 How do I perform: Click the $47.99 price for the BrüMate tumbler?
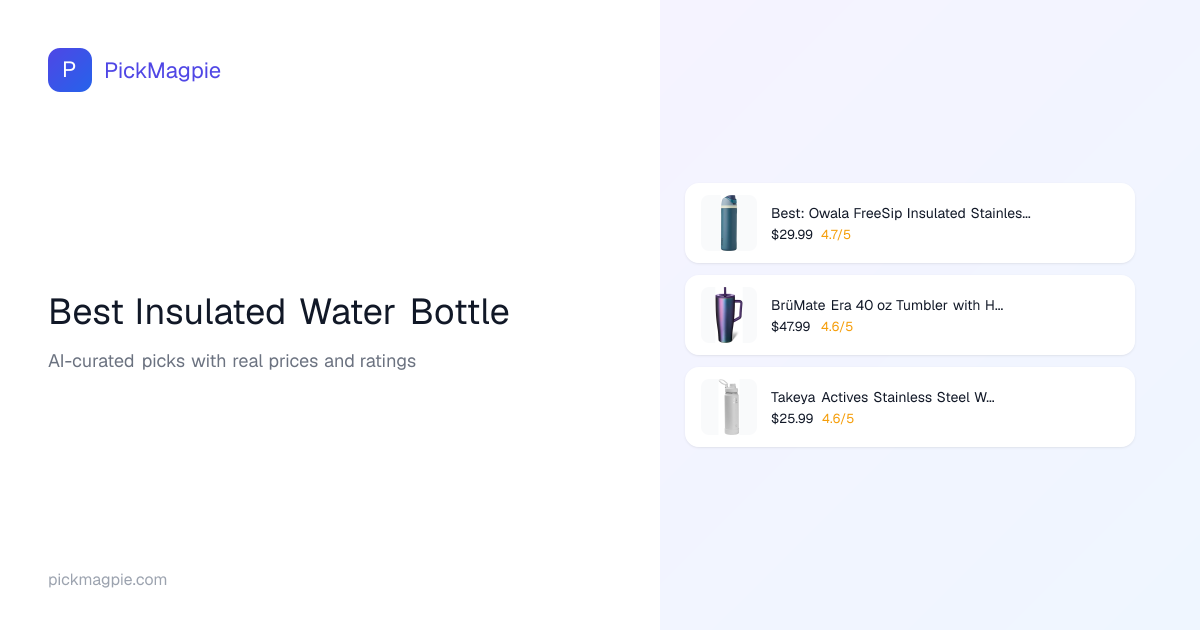coord(791,327)
